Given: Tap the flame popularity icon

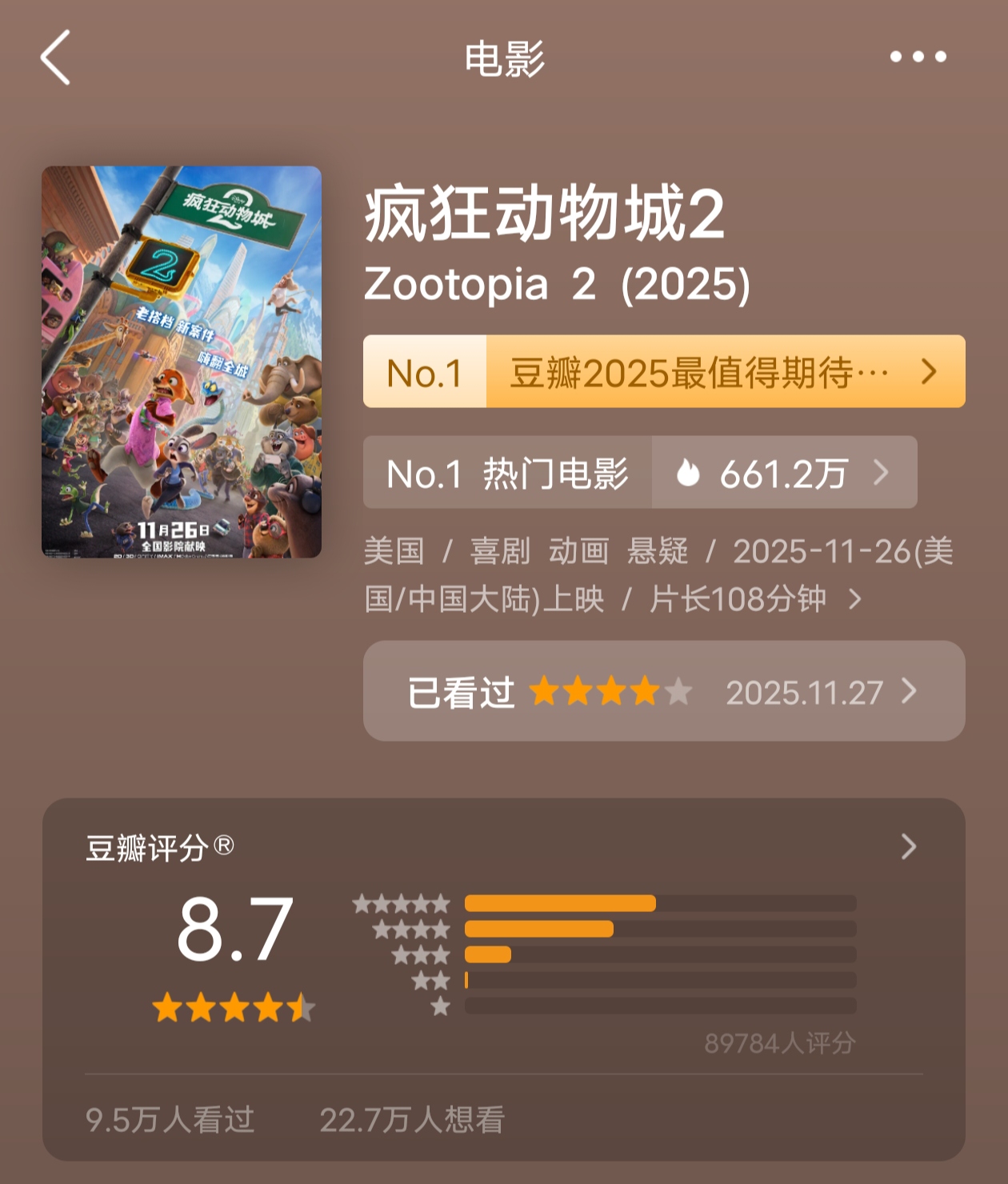Looking at the screenshot, I should coord(687,473).
